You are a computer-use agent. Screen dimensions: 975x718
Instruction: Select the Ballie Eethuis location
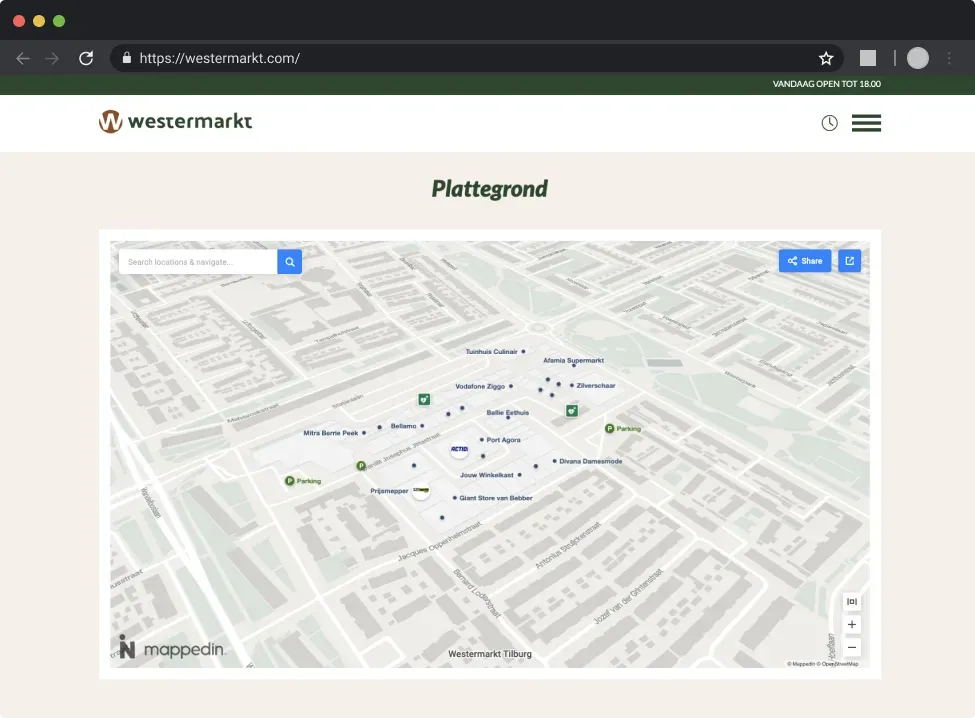click(x=507, y=413)
